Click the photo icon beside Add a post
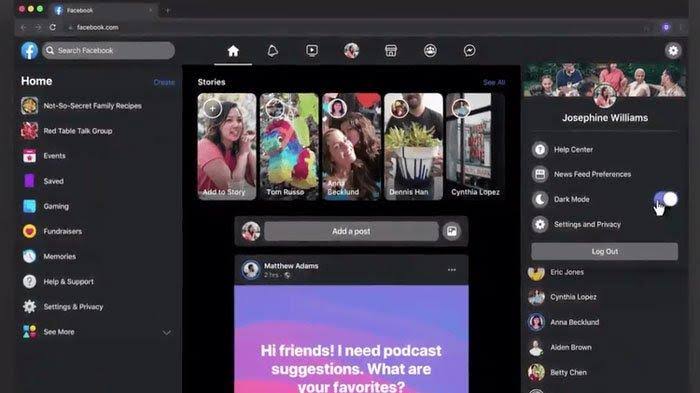 452,231
